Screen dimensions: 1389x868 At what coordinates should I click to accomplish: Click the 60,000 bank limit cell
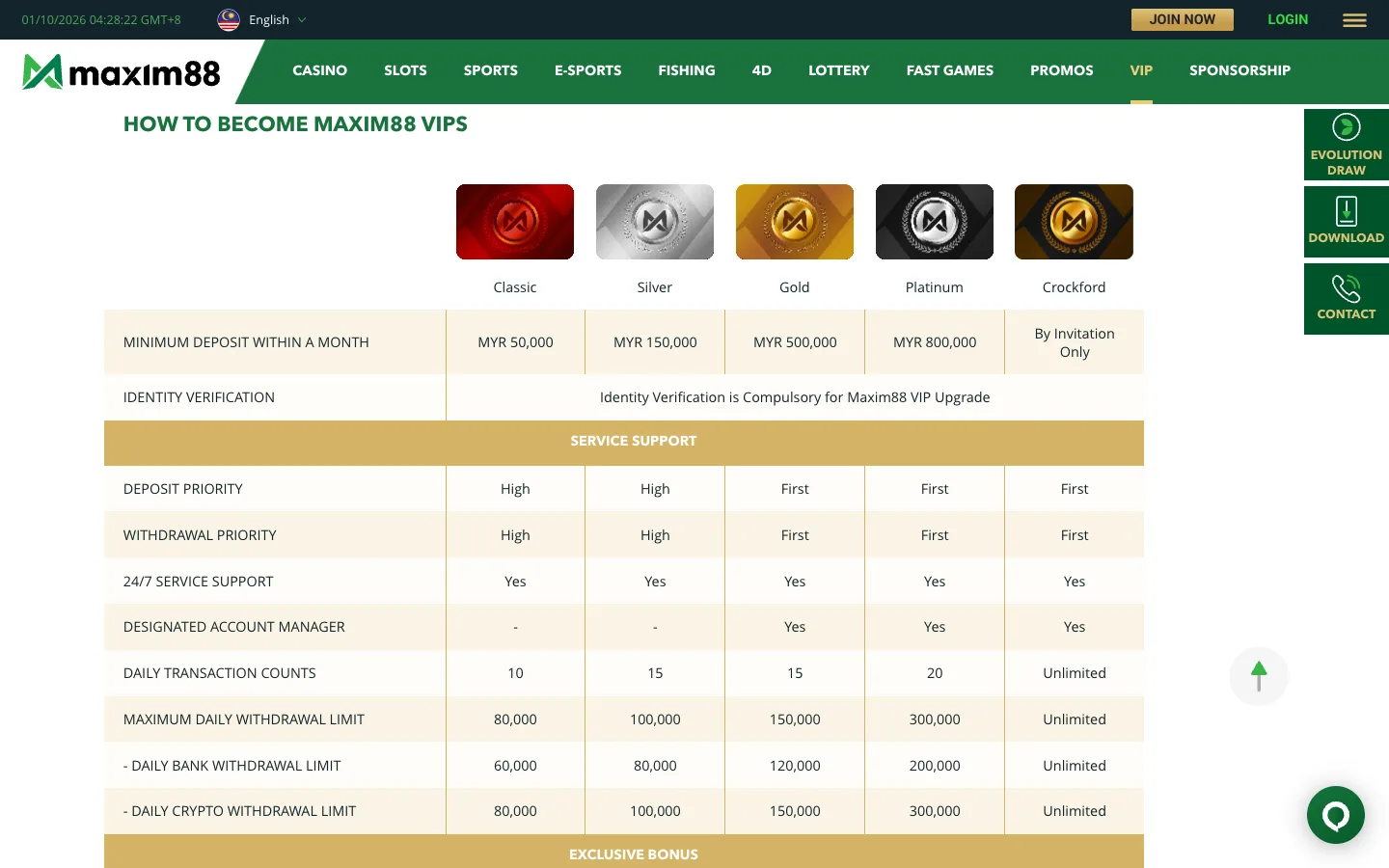pos(516,766)
